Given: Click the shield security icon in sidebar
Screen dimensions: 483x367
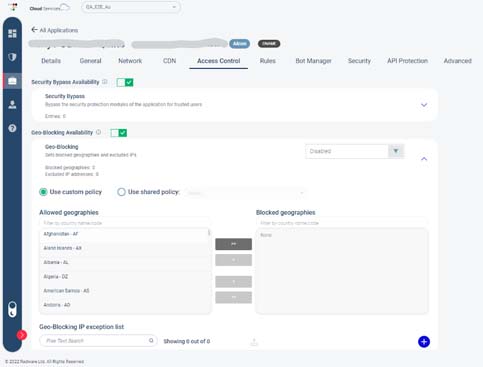Looking at the screenshot, I should pos(12,57).
